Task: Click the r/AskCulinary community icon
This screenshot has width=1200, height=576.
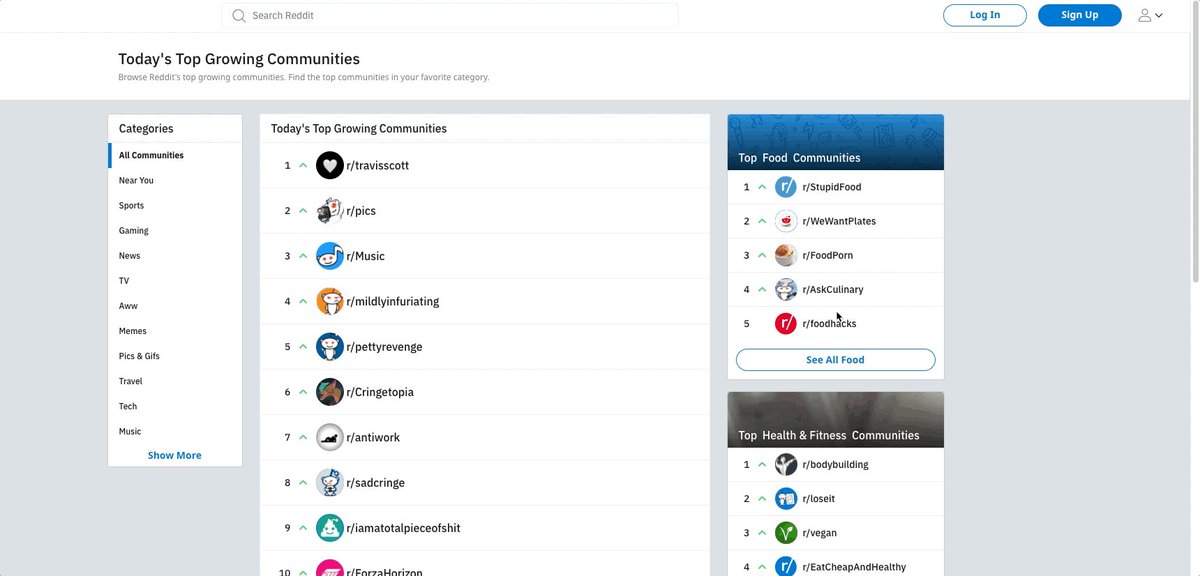Action: pyautogui.click(x=786, y=289)
